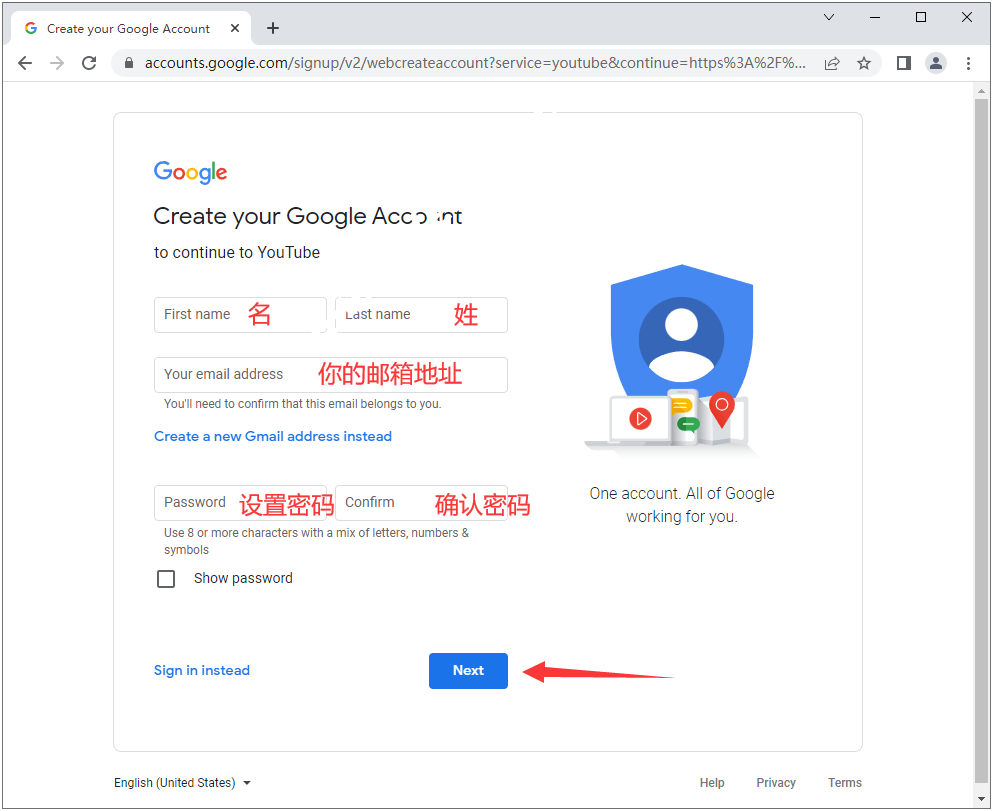
Task: Open the Chrome three-dot menu
Action: pyautogui.click(x=968, y=63)
